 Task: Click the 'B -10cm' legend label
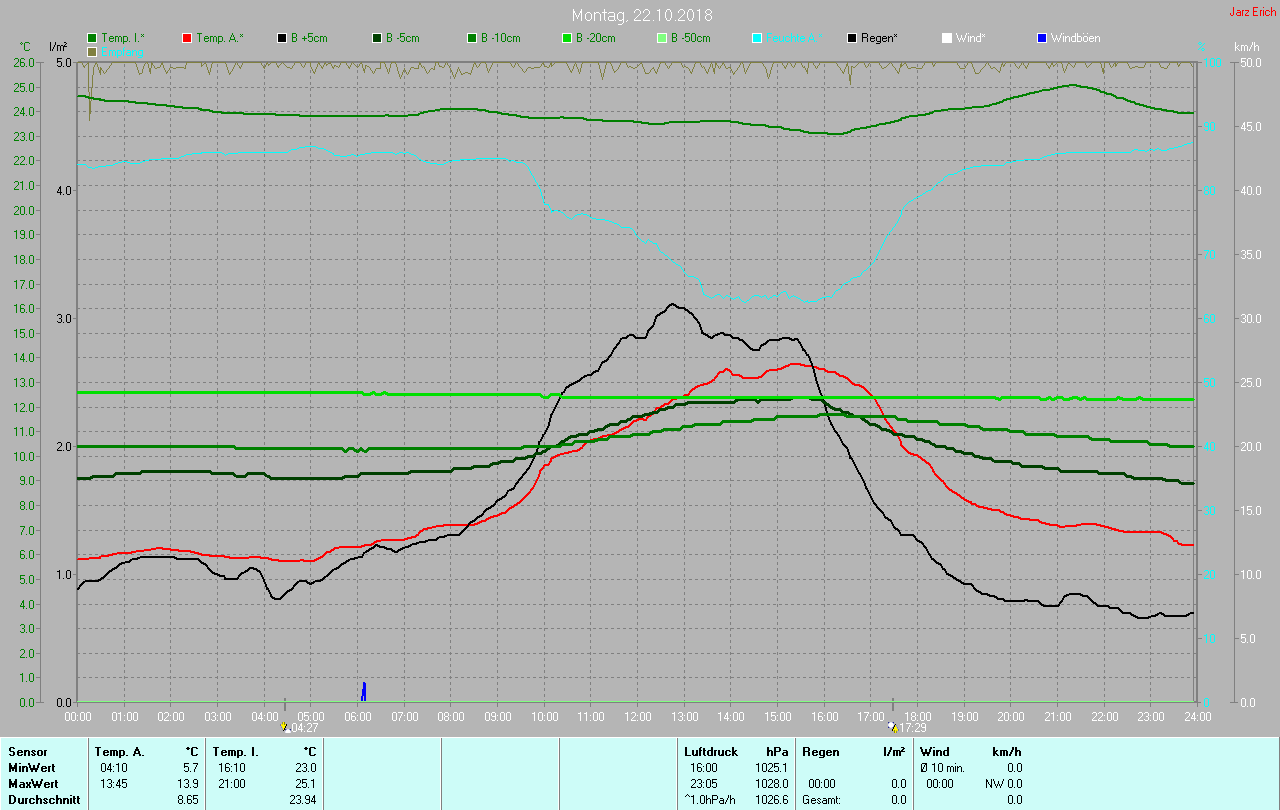pos(501,38)
